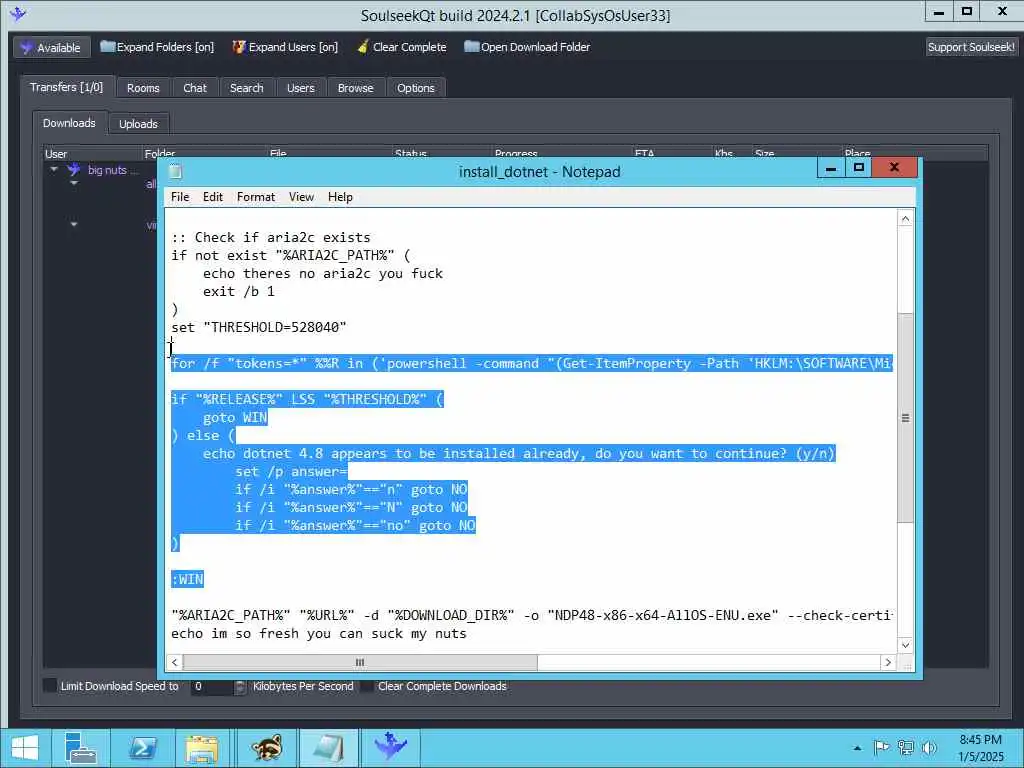Switch to the Transfers [1/0] tab
This screenshot has height=768, width=1024.
[67, 88]
